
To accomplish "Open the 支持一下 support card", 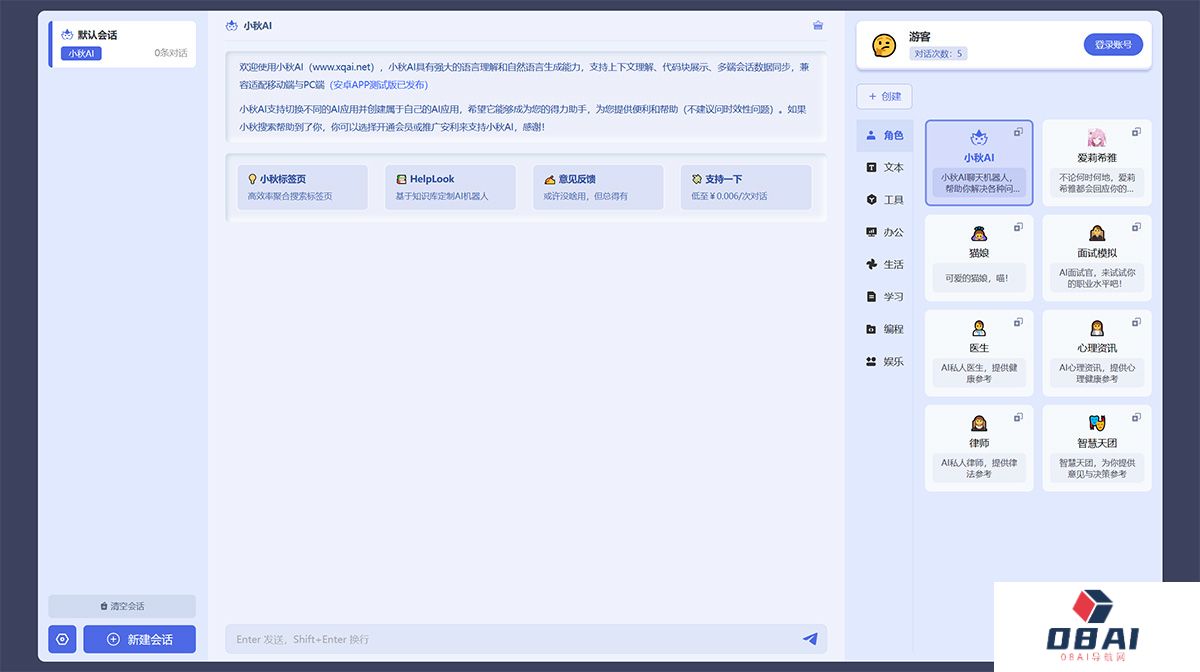I will 746,187.
